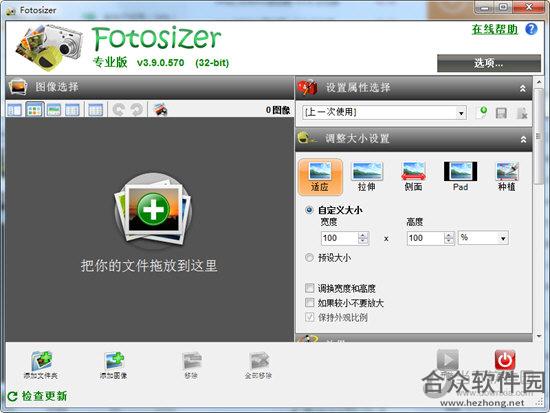Adjust the width value with its spinner

pyautogui.click(x=363, y=238)
